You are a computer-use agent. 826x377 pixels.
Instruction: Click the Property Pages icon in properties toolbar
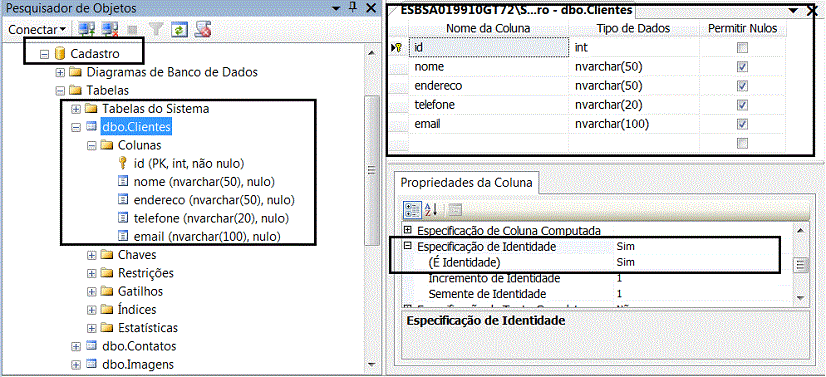click(x=454, y=210)
